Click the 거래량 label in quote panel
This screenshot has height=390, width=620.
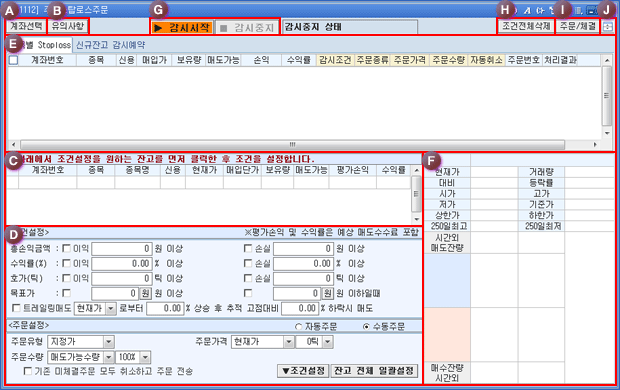[x=541, y=172]
